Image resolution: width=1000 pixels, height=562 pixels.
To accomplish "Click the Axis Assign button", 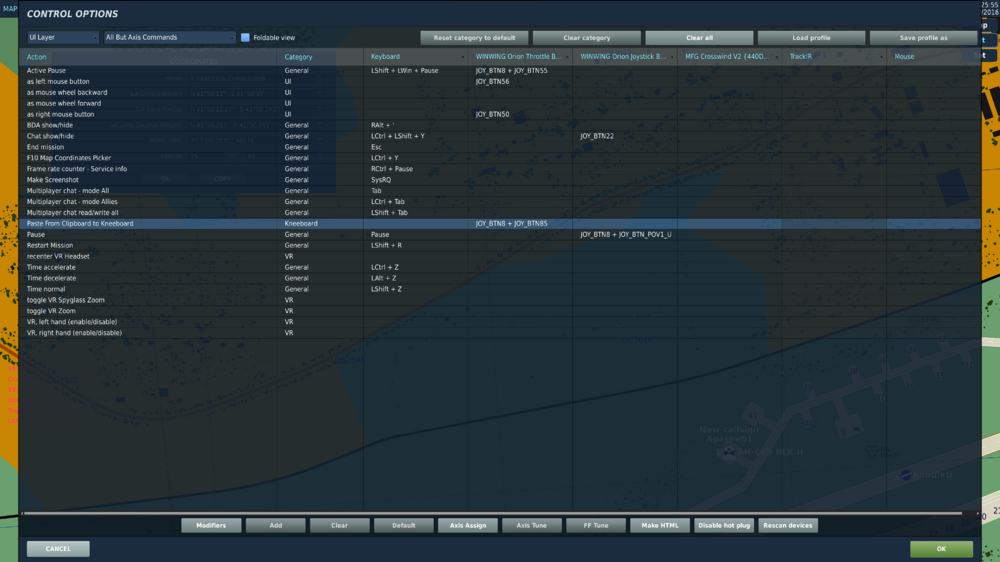I will 467,526.
